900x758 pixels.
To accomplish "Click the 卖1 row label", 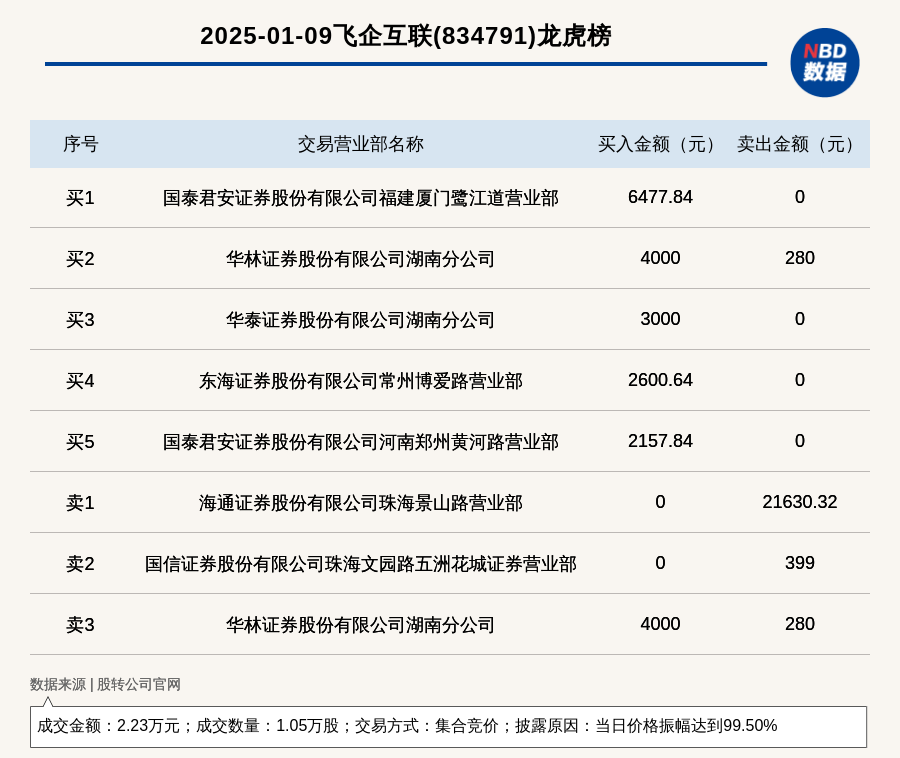I will (80, 503).
